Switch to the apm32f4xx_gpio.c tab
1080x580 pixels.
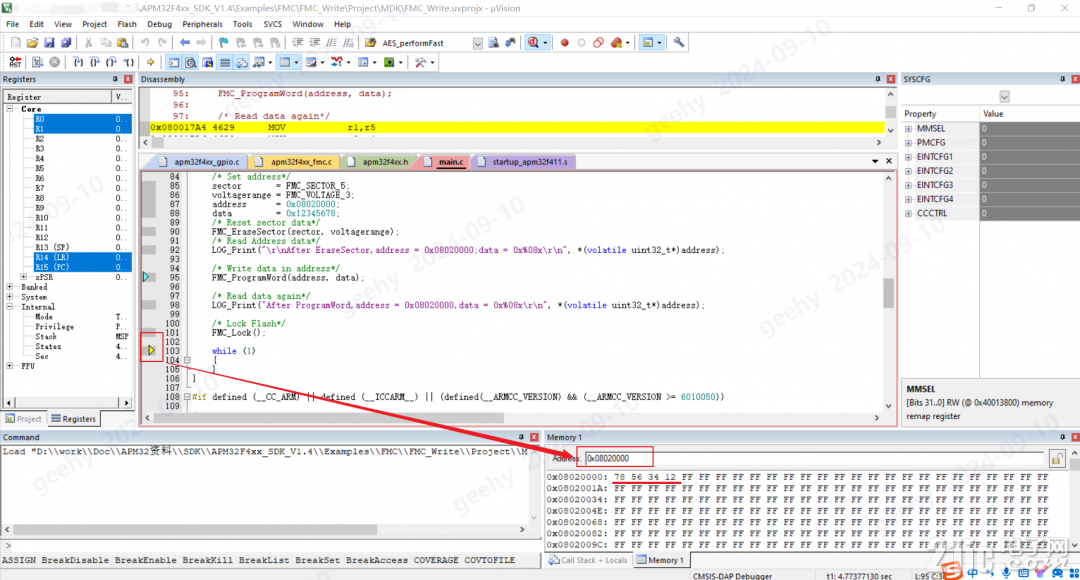[200, 162]
